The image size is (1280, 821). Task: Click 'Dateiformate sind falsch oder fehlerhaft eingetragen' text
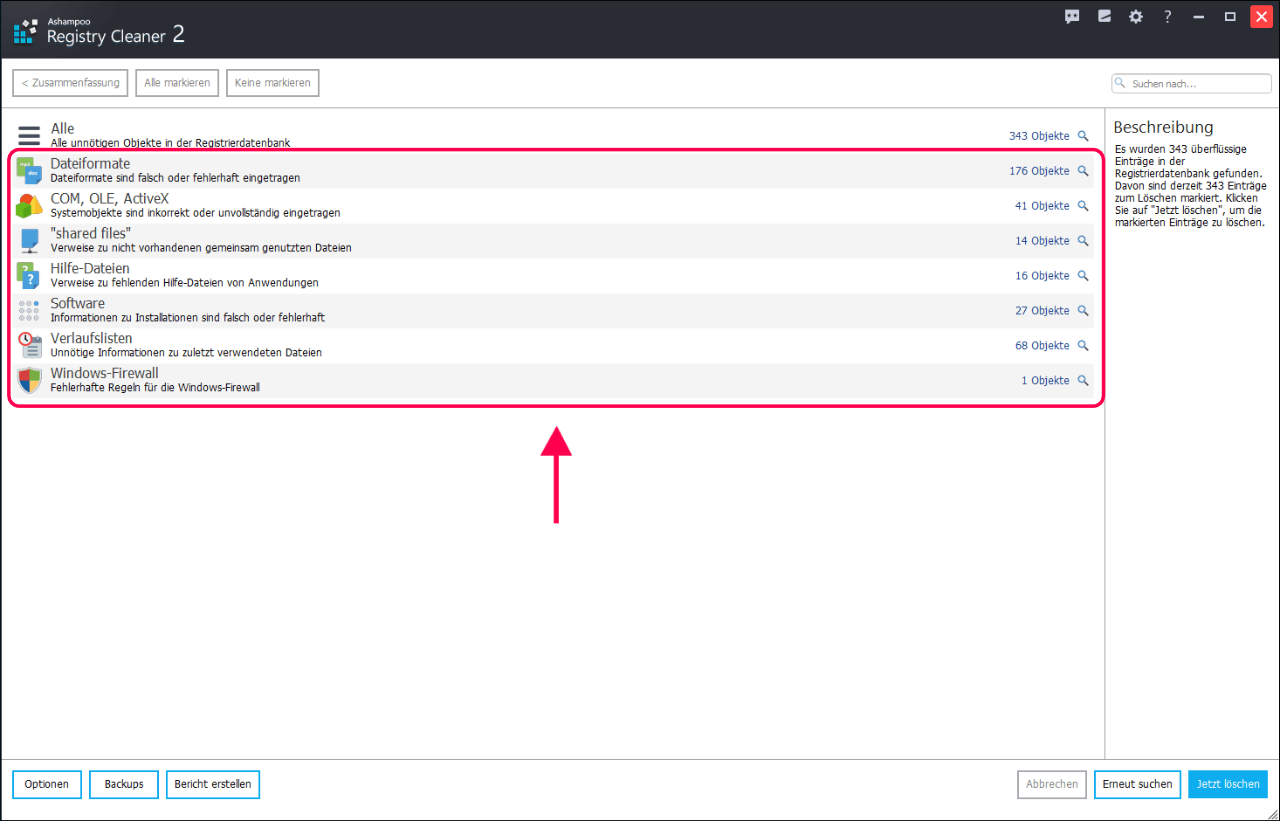point(175,178)
